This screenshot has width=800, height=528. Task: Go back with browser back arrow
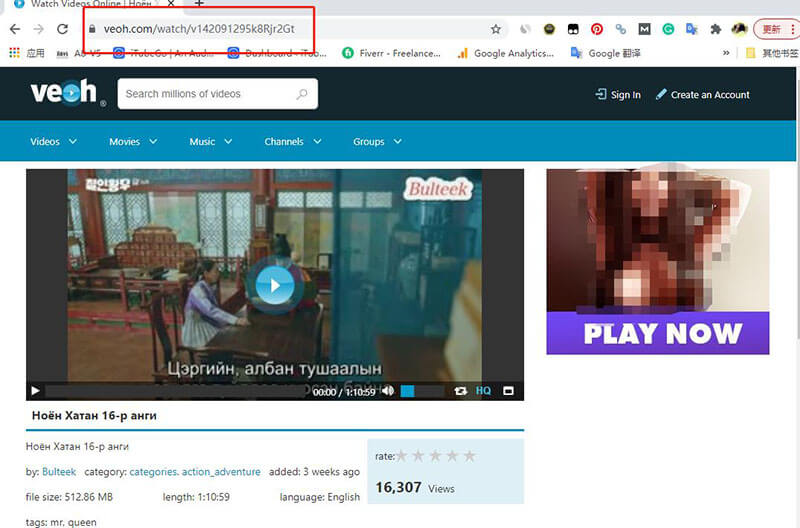[15, 29]
